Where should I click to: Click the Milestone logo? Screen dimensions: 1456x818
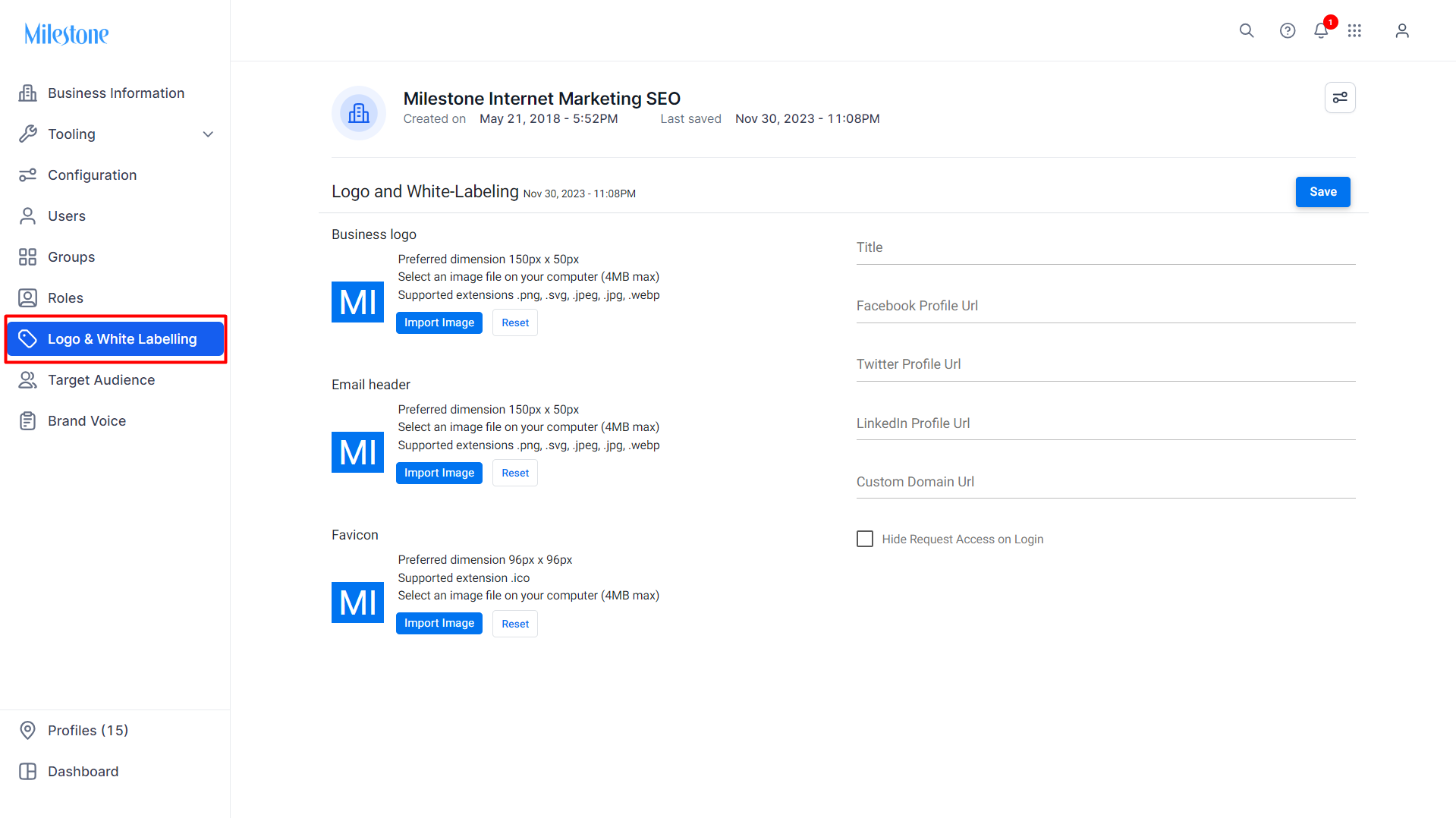[x=67, y=34]
